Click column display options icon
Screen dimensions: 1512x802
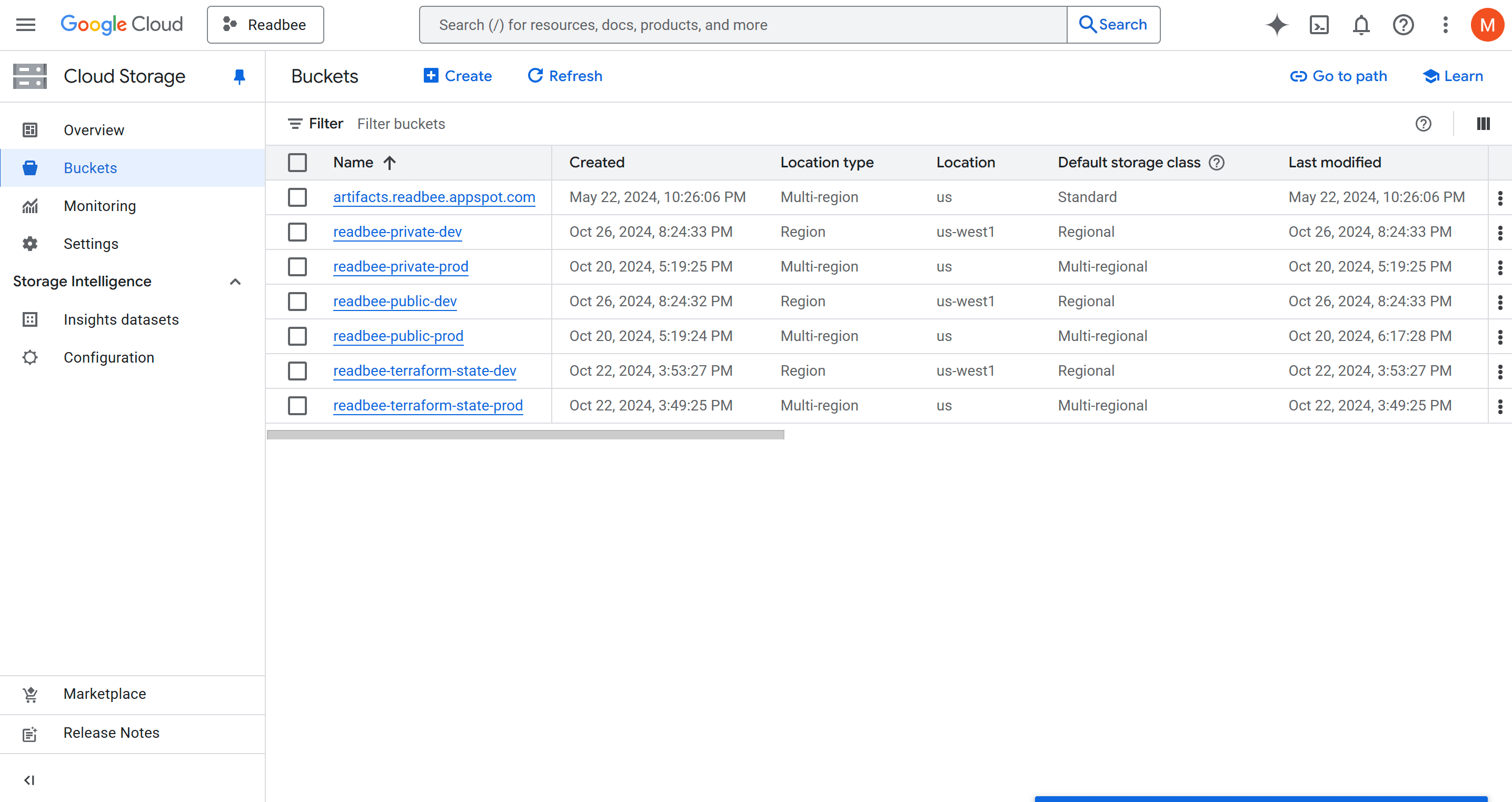pyautogui.click(x=1483, y=124)
